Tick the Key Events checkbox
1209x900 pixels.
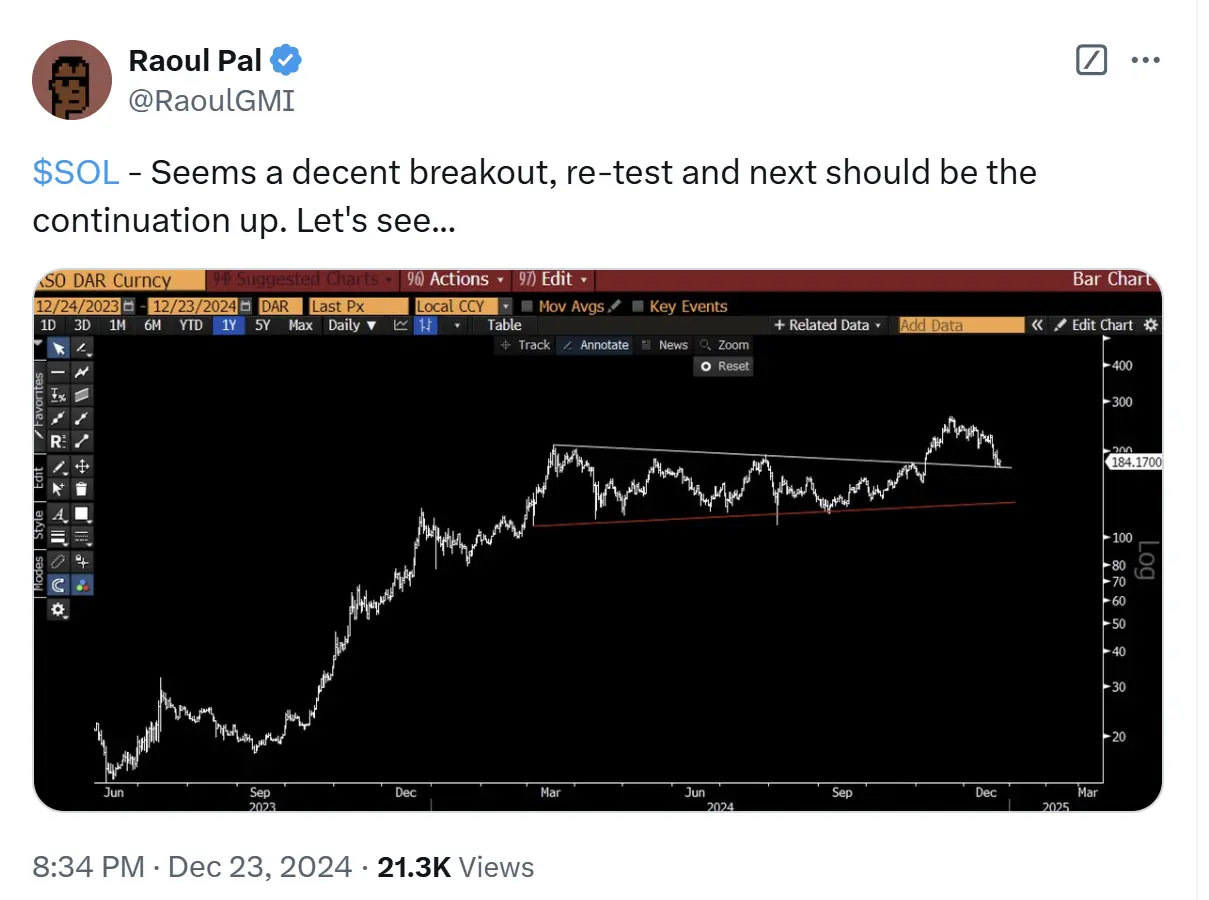coord(638,306)
